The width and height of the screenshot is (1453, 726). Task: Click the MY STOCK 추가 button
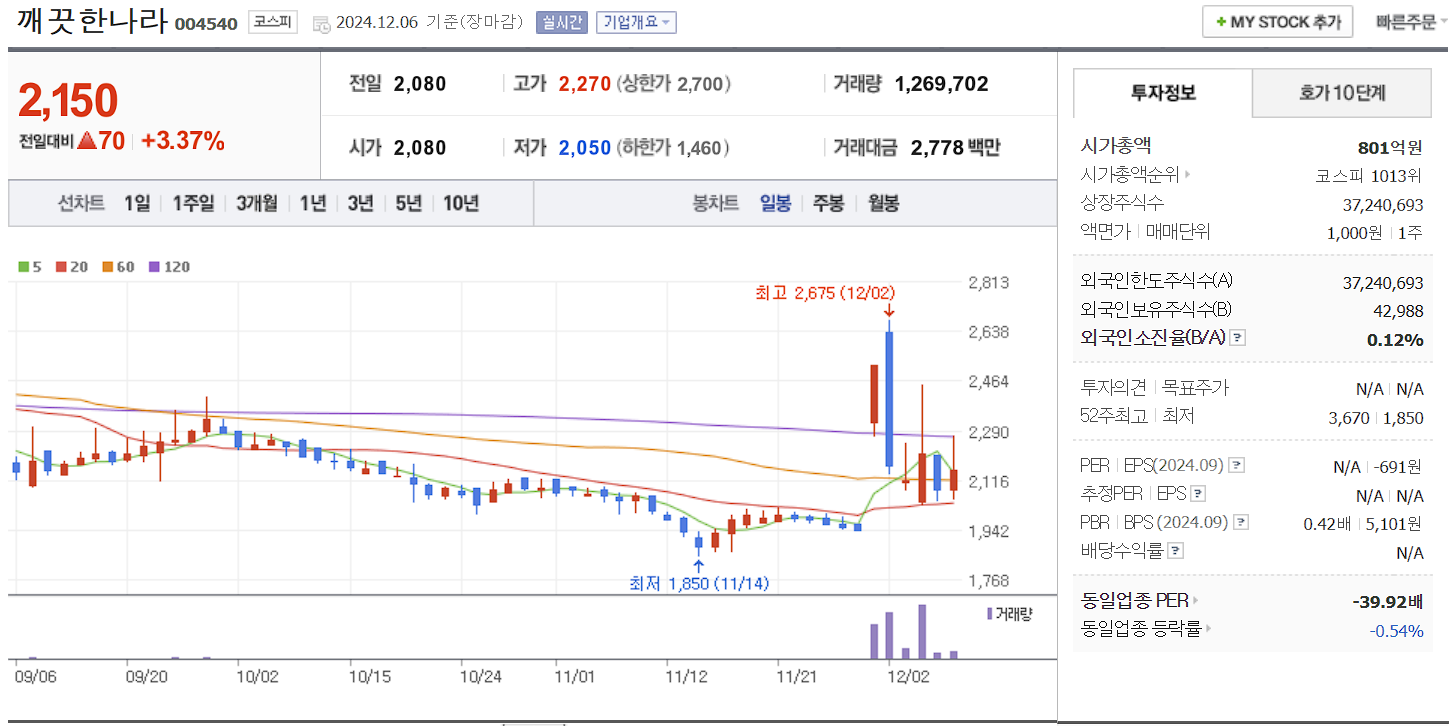point(1277,21)
